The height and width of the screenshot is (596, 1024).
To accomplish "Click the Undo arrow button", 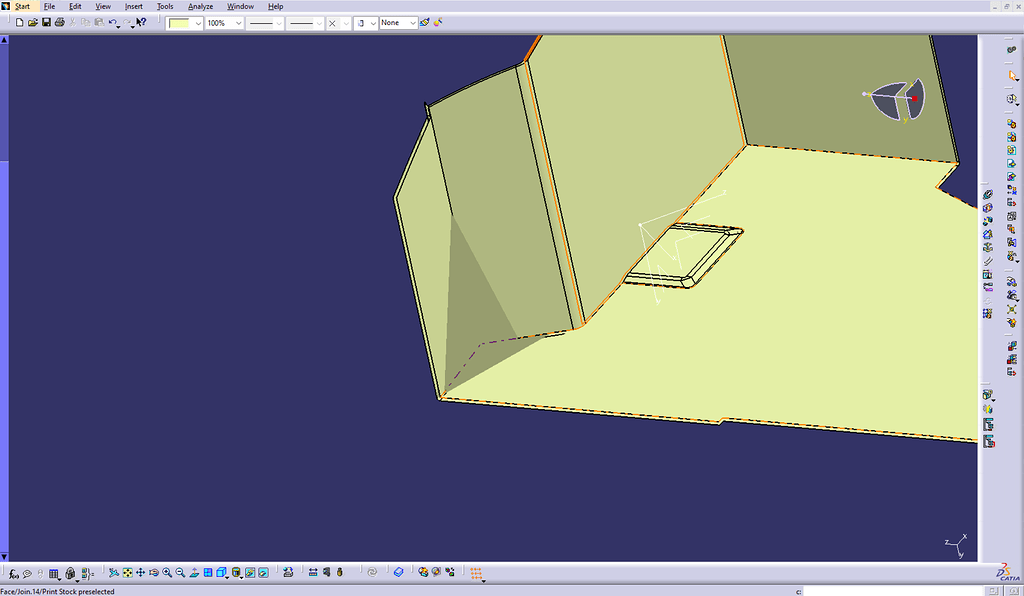I will coord(113,22).
